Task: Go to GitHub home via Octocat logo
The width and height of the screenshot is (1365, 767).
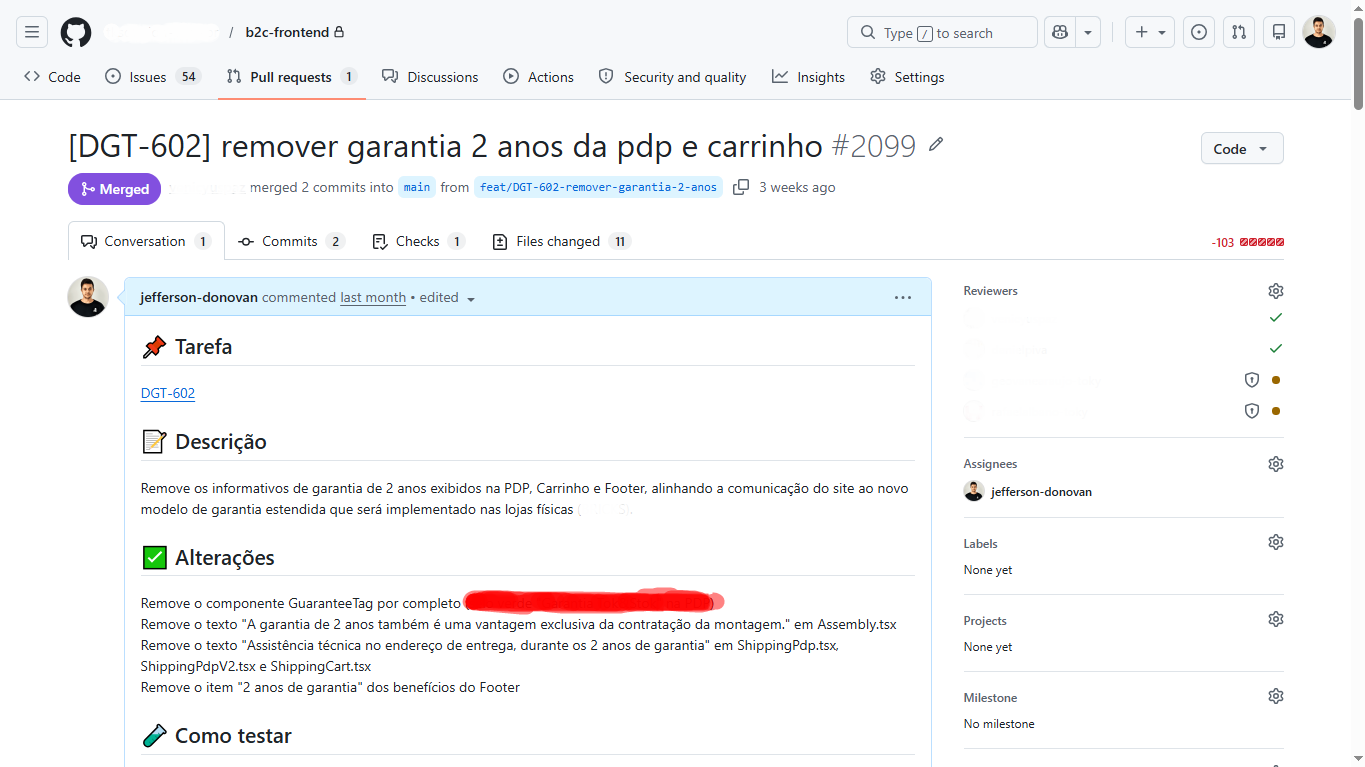Action: [x=76, y=32]
